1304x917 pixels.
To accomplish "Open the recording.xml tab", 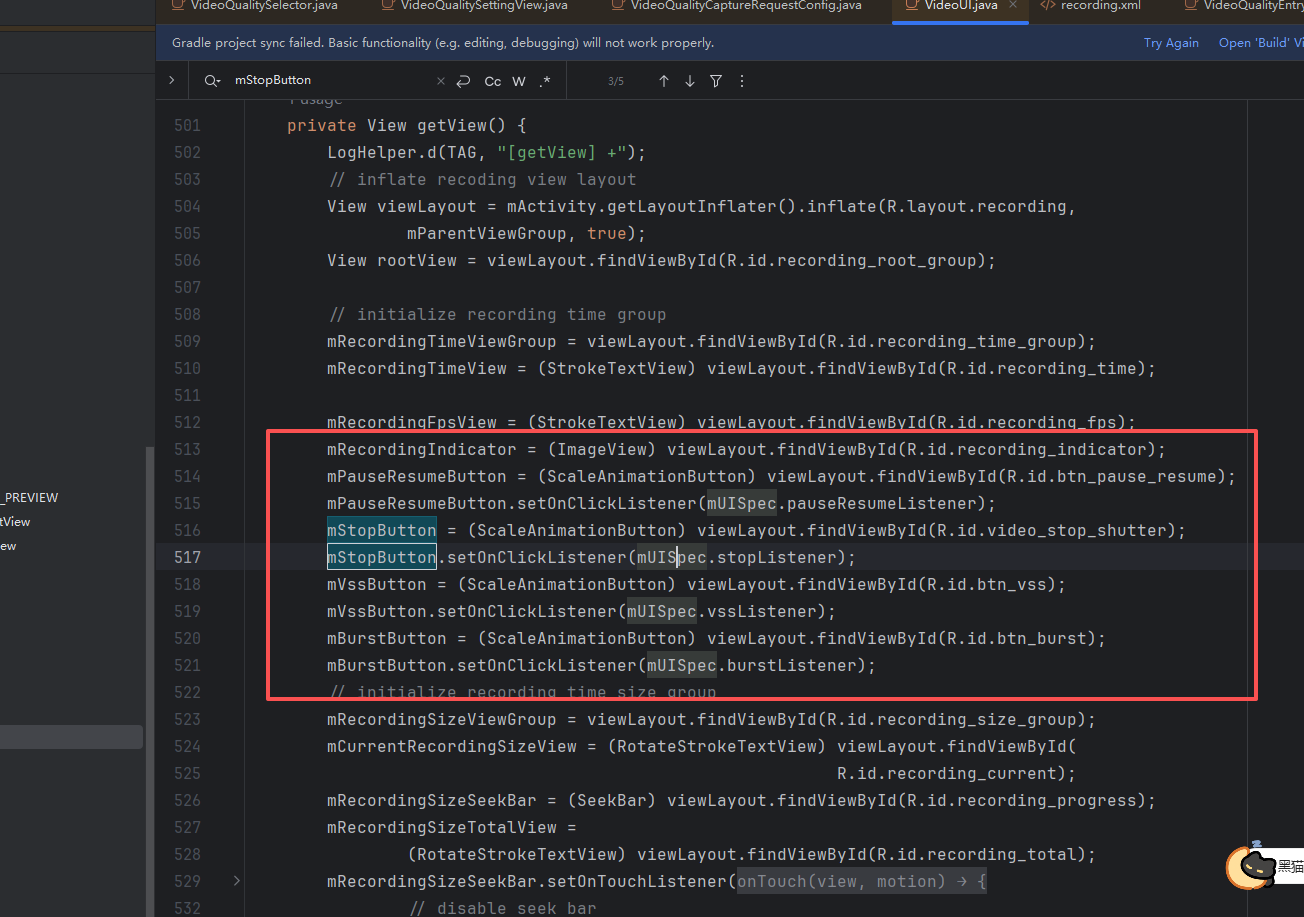I will (1090, 5).
